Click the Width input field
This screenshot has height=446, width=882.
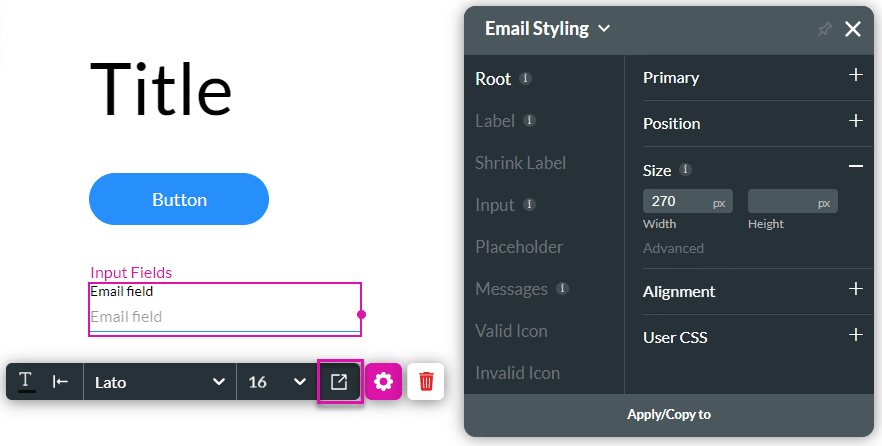(x=676, y=202)
